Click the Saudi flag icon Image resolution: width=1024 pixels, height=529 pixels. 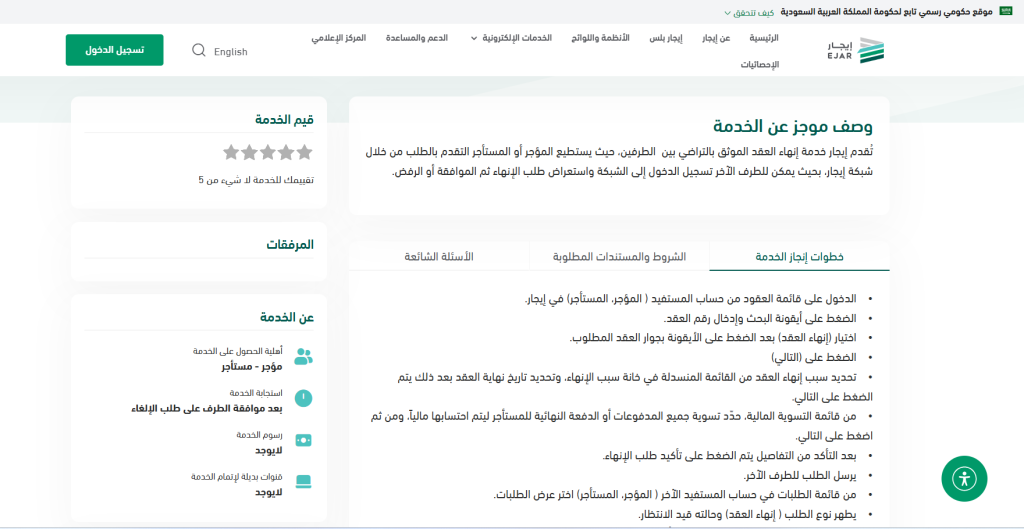click(x=1006, y=12)
